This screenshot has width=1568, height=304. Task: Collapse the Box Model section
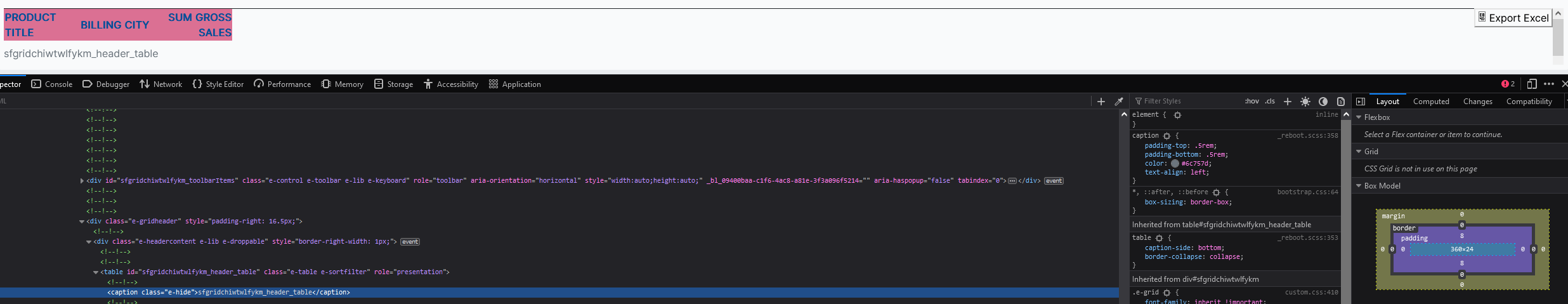coord(1359,186)
